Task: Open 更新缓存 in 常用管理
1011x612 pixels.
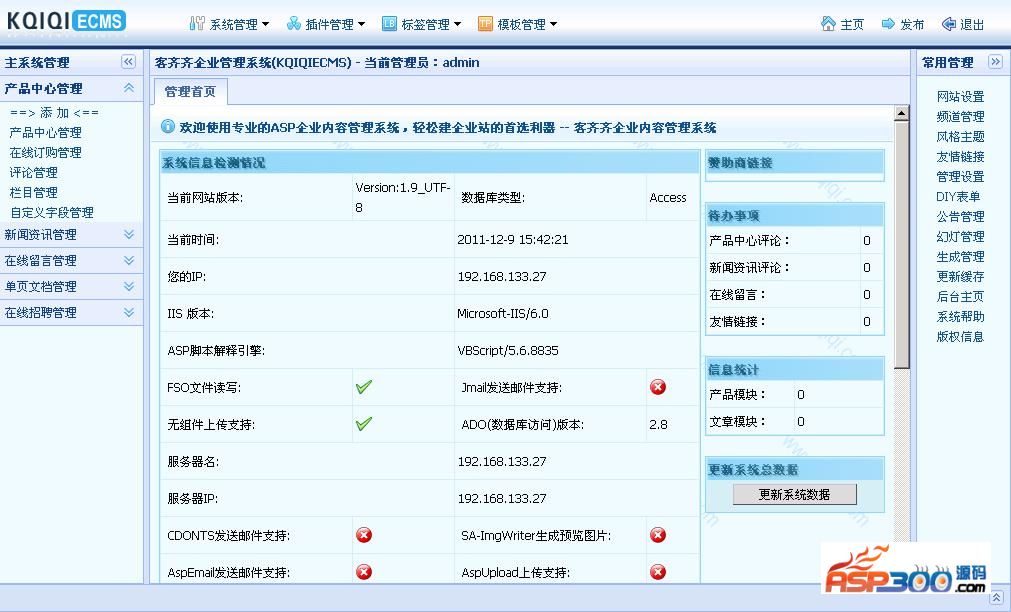Action: (x=960, y=276)
